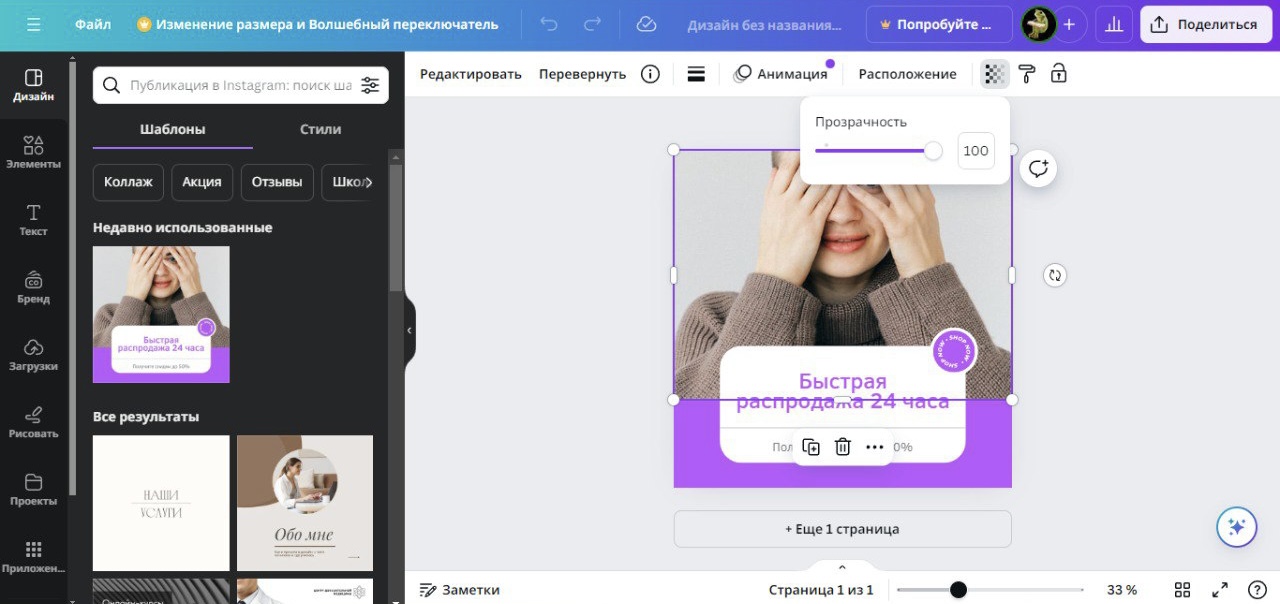Switch to the Шаблоны tab
Viewport: 1280px width, 604px height.
[x=173, y=129]
